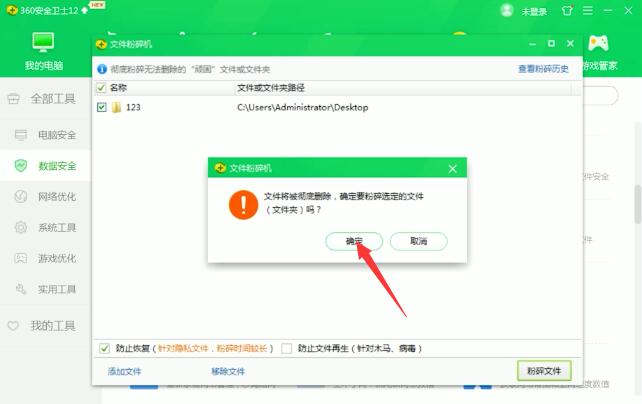Click the 实用工具 wrench icon

pos(20,289)
